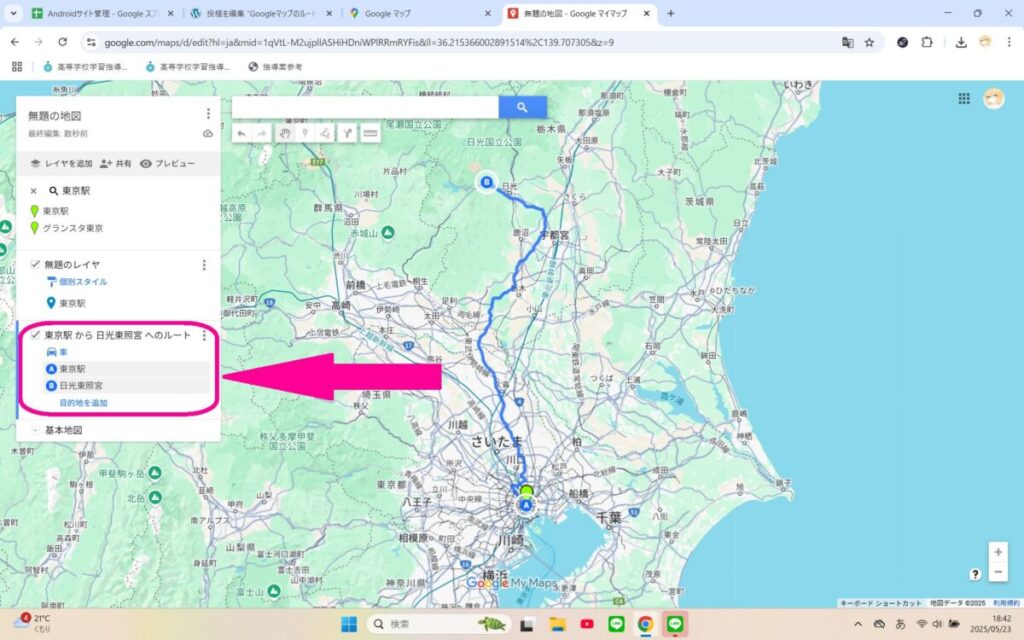Open the Windows Start menu

coord(349,624)
